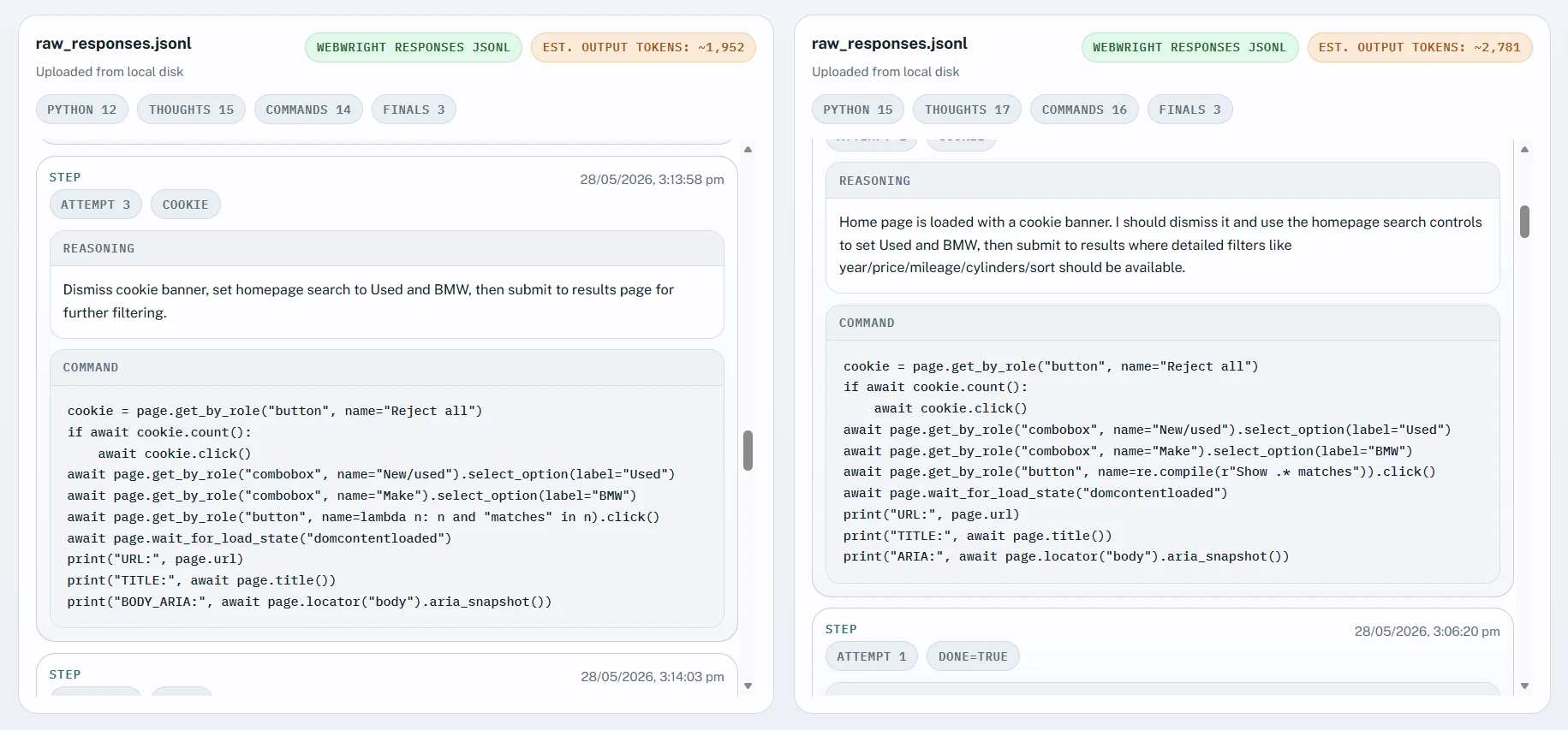Click COMMAND header in right panel
Viewport: 1568px width, 730px height.
click(1163, 323)
